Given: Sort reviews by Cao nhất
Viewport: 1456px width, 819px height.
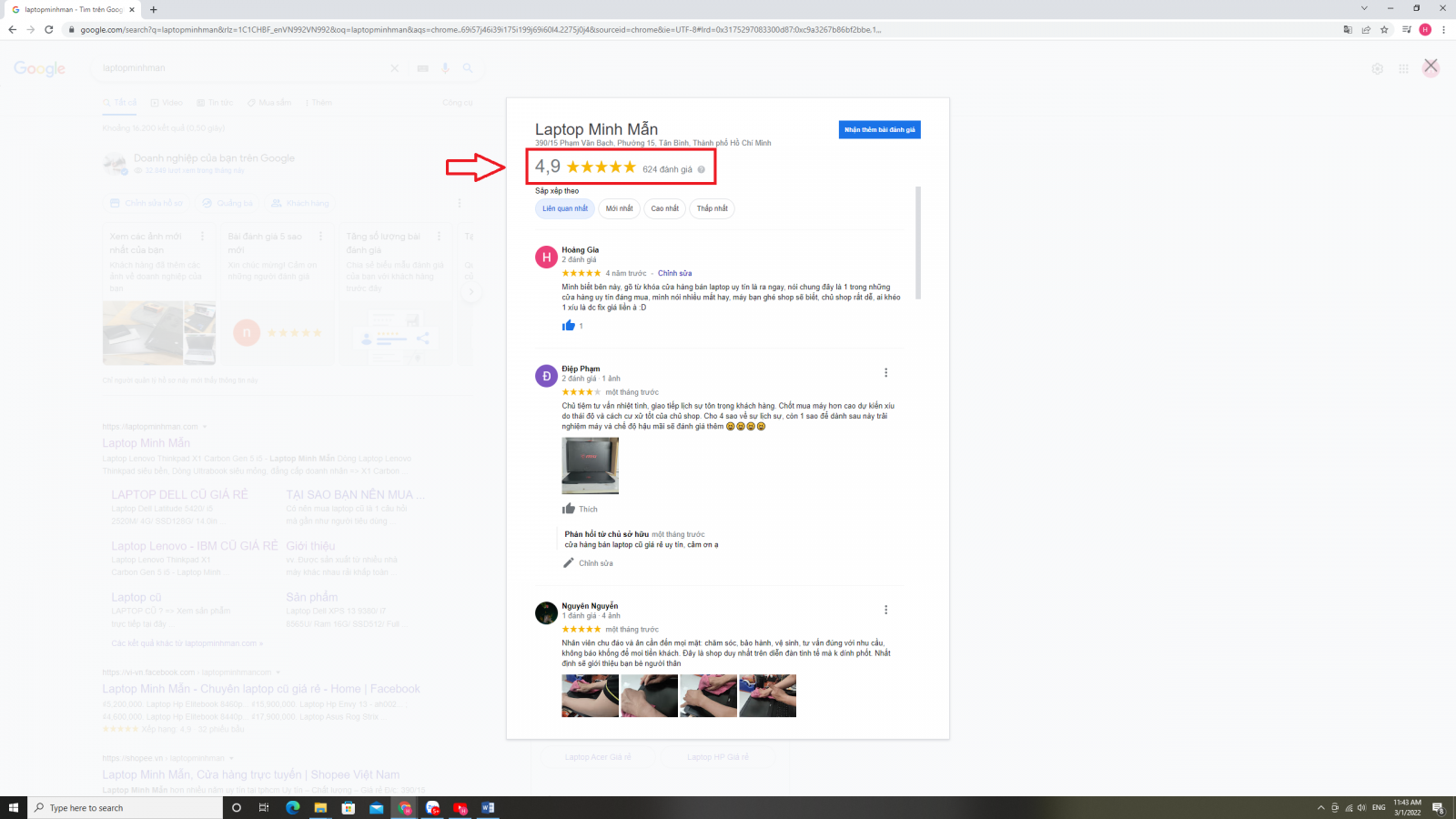Looking at the screenshot, I should [x=664, y=208].
